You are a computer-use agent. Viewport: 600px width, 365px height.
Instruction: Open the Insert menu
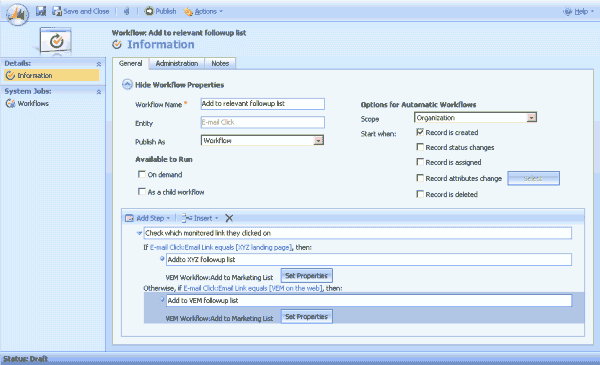click(200, 218)
